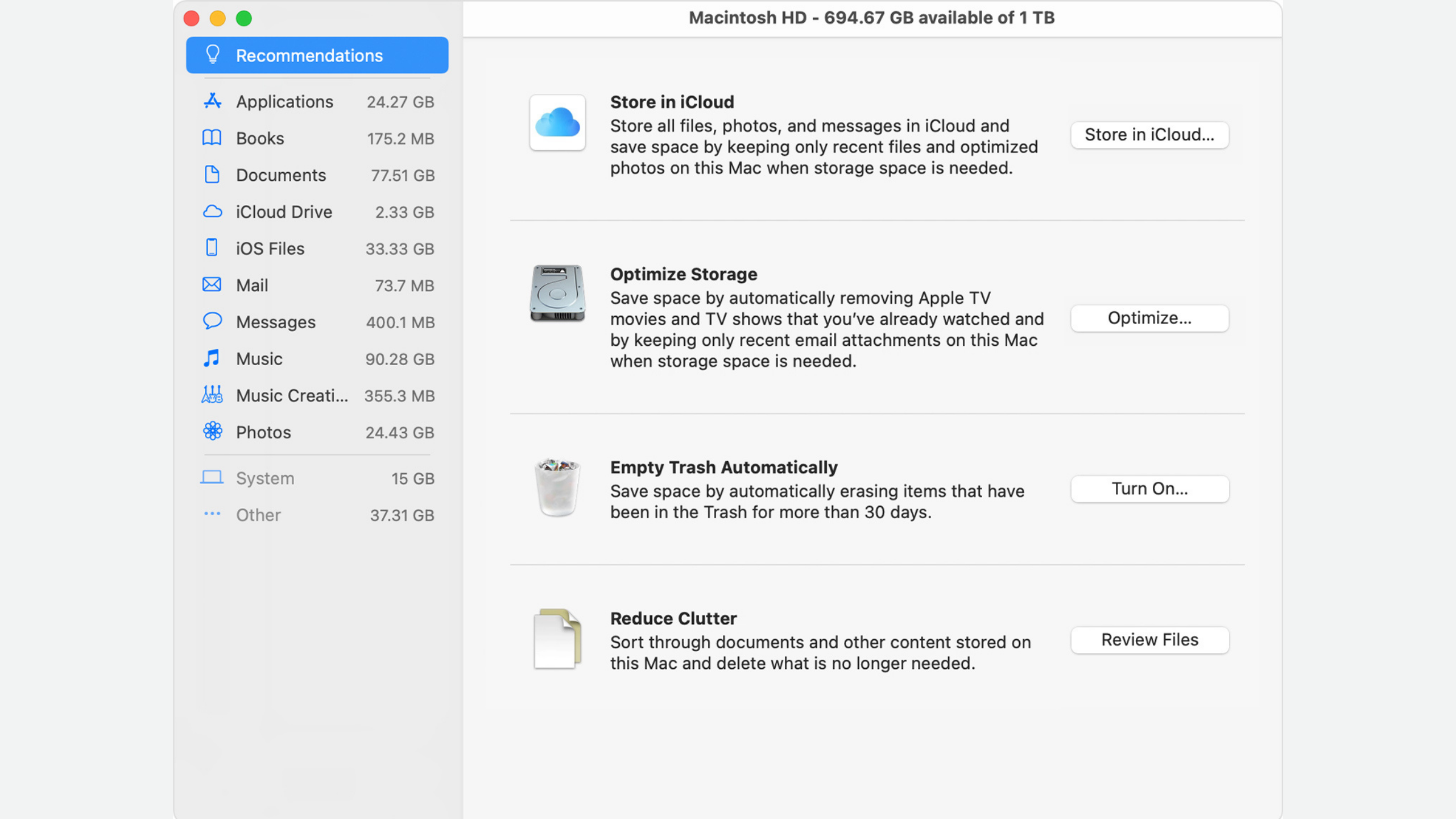Zoom the window with the green button

(x=244, y=18)
